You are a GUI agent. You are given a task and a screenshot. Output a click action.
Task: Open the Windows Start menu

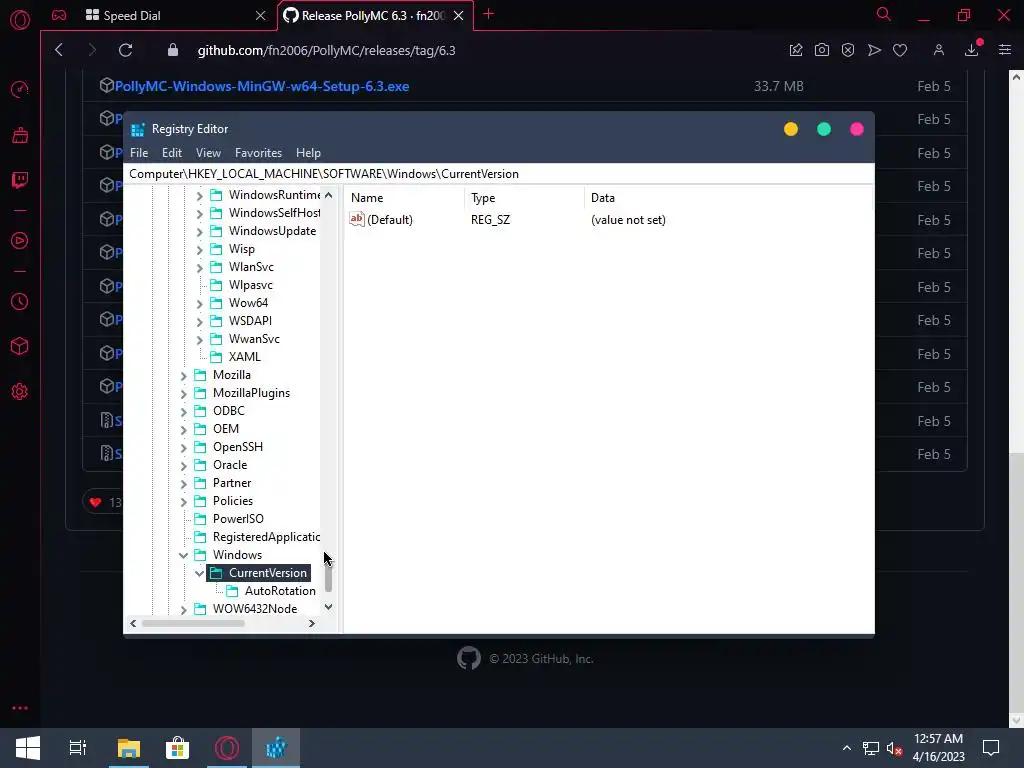click(27, 748)
